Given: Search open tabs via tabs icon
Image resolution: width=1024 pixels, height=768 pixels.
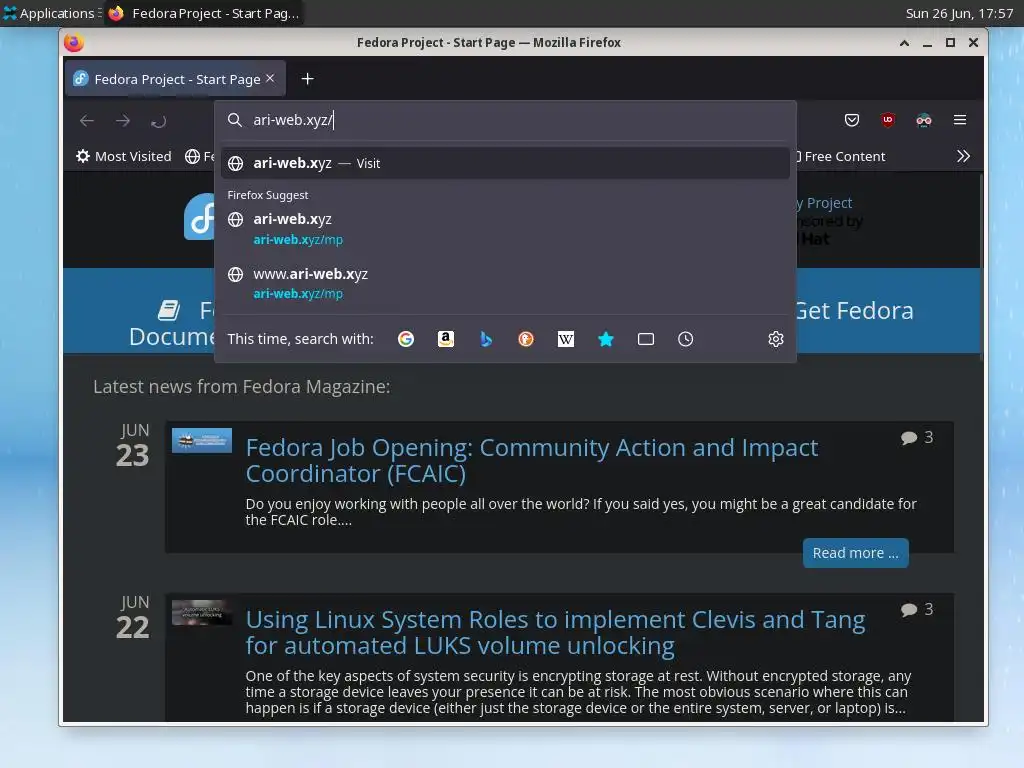Looking at the screenshot, I should tap(646, 339).
